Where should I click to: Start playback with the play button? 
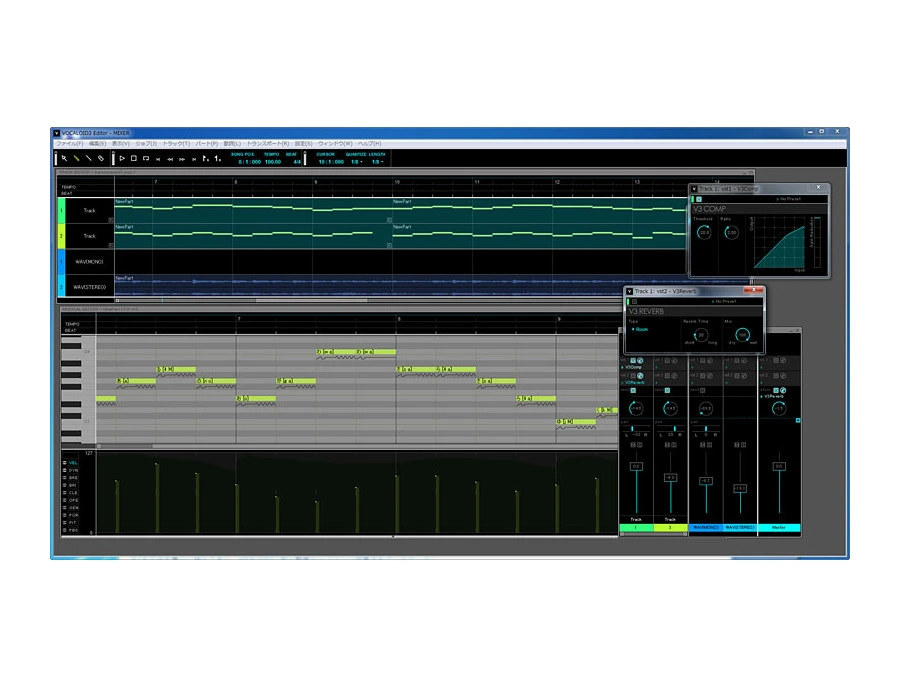pos(122,158)
